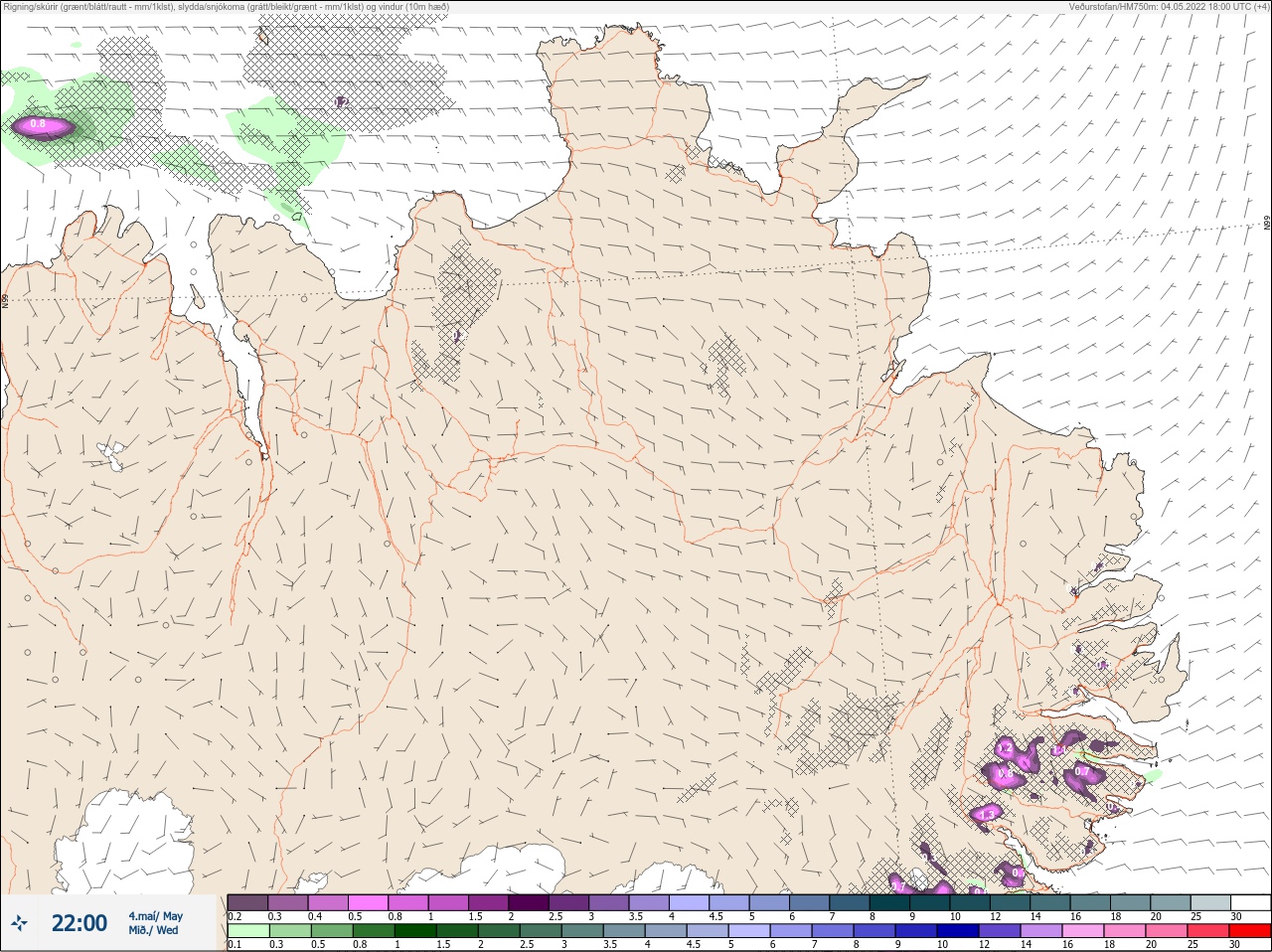
Task: Select top legend swatch between 0.2 and 0.3
Action: 247,902
